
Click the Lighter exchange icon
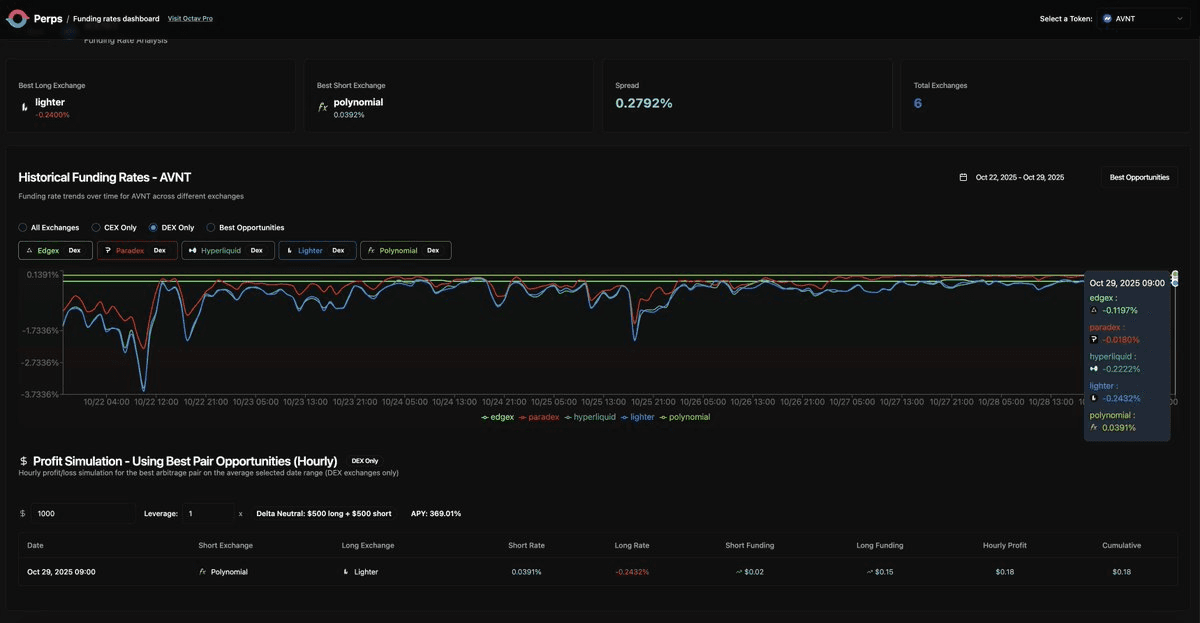click(289, 250)
